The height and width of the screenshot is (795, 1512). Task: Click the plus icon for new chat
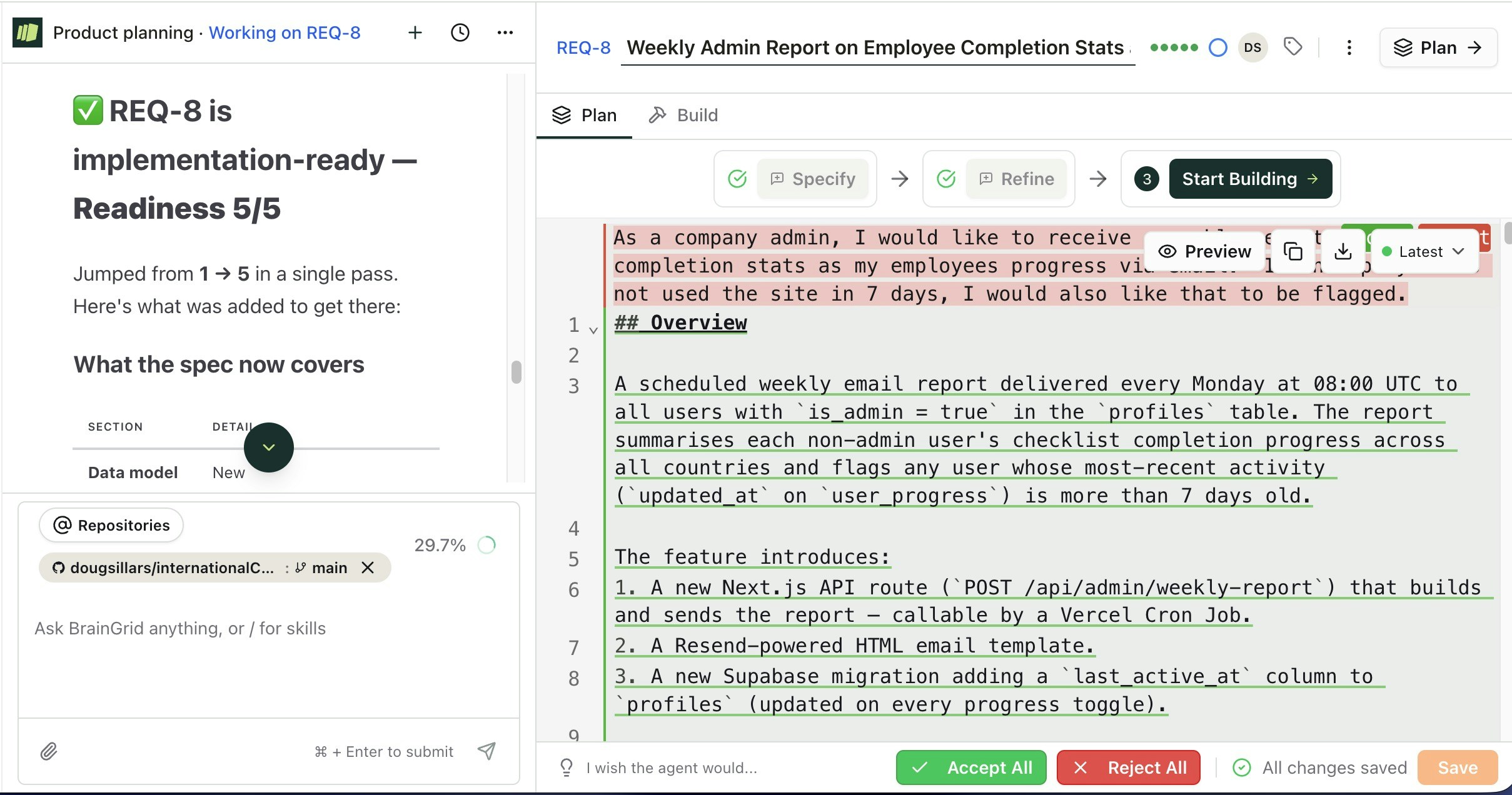tap(415, 32)
